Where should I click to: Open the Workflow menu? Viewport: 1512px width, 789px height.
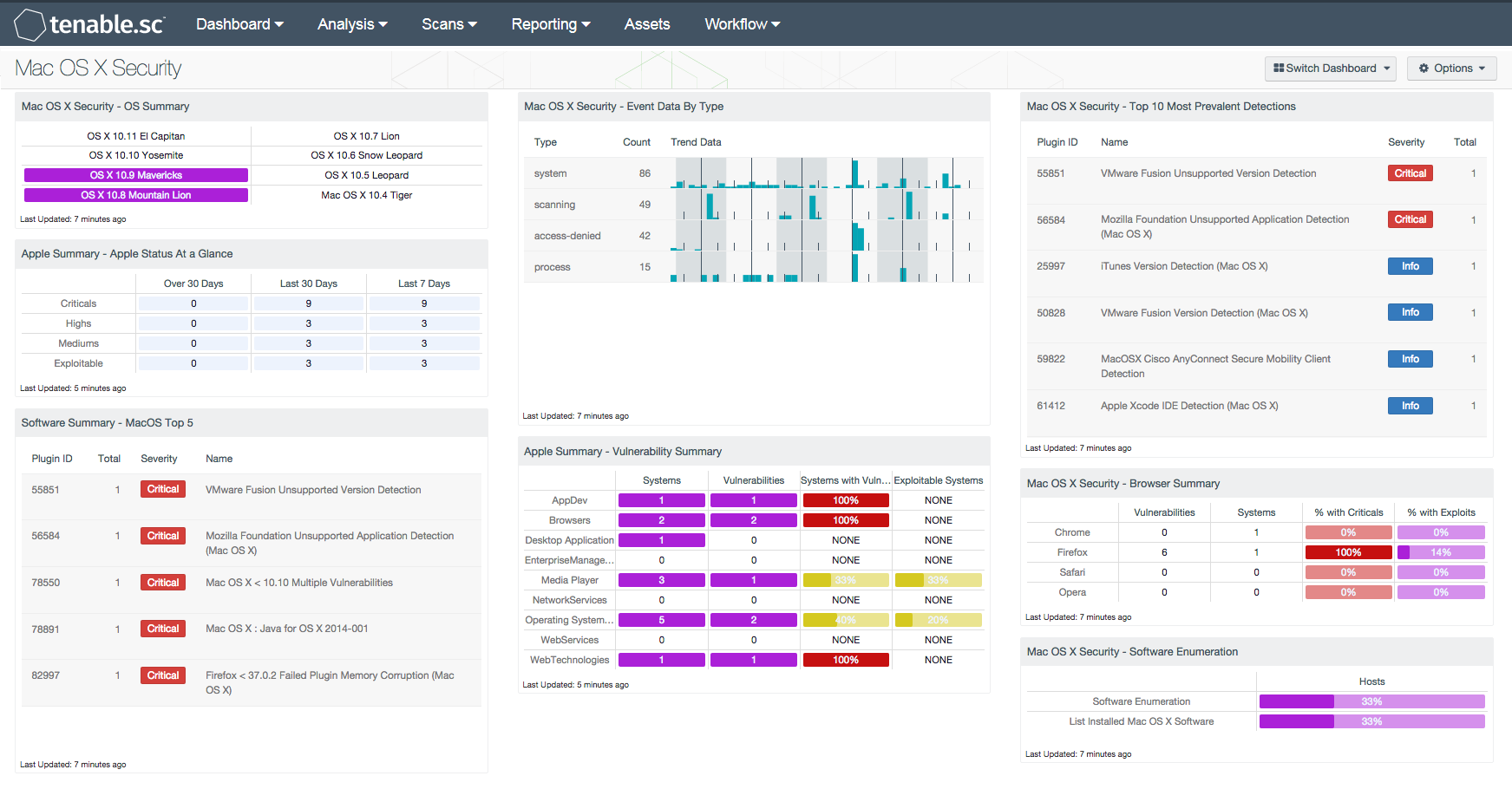pos(743,24)
